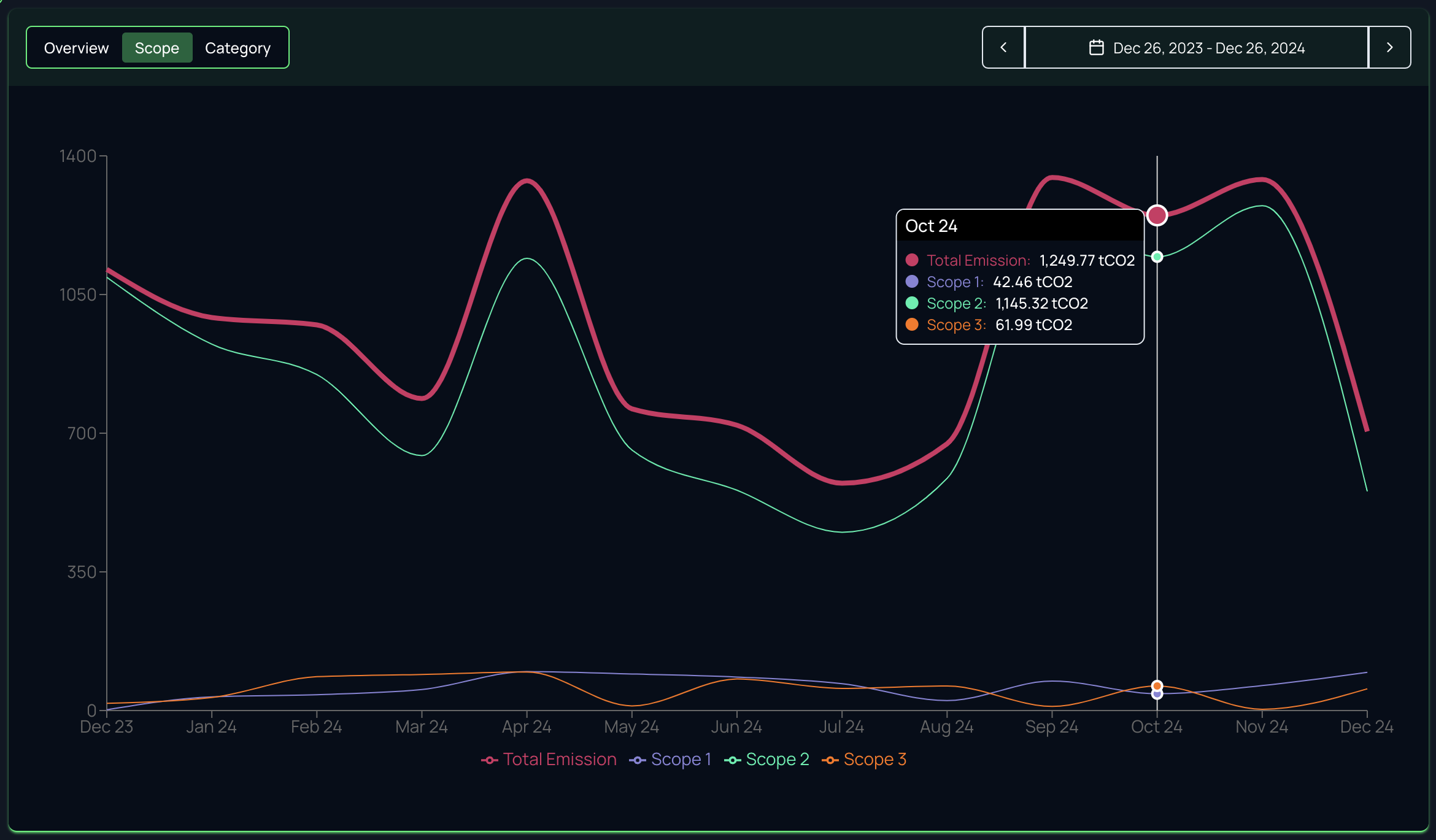
Task: Click the tooltip title Oct 24
Action: [x=931, y=226]
